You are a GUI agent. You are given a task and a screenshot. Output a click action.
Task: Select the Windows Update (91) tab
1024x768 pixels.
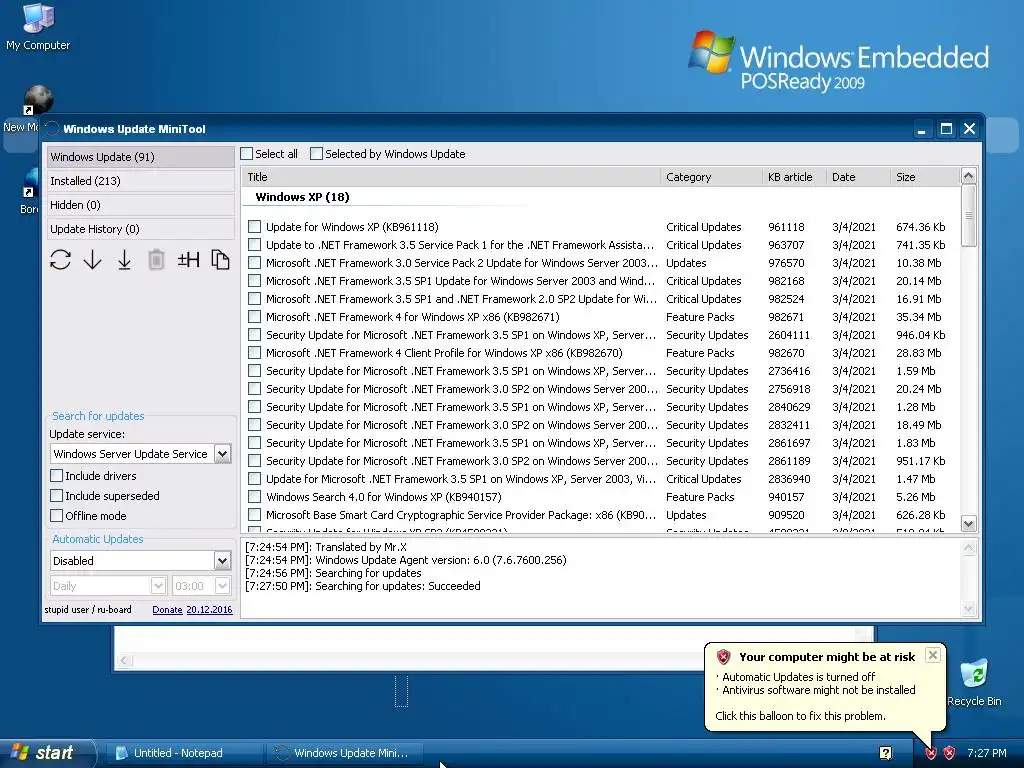click(140, 157)
